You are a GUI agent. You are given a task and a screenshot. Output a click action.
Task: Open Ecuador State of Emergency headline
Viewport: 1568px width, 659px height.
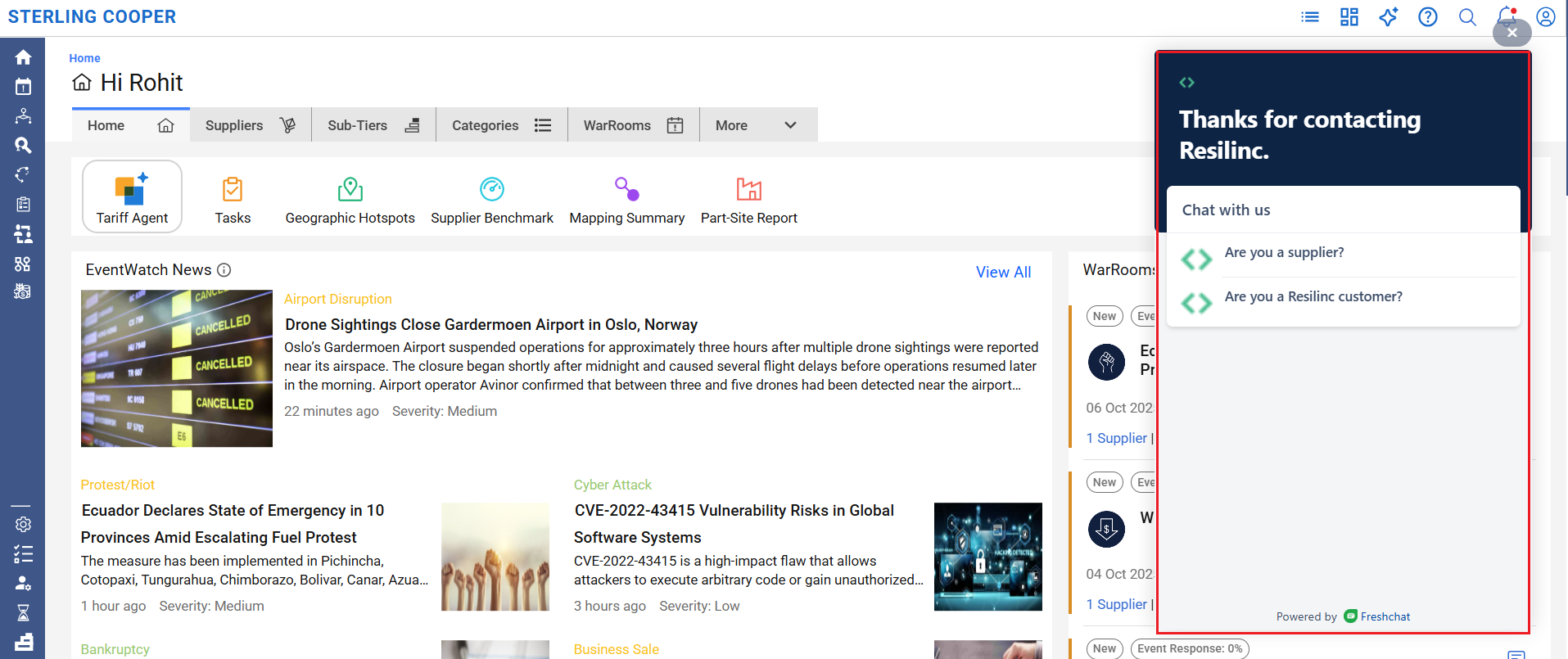point(233,524)
